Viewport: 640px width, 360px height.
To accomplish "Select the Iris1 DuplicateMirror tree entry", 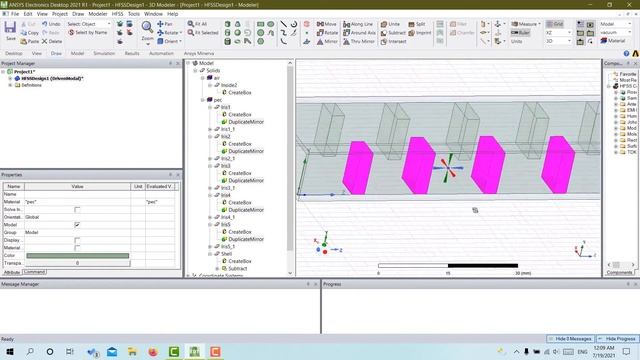I will [x=246, y=122].
